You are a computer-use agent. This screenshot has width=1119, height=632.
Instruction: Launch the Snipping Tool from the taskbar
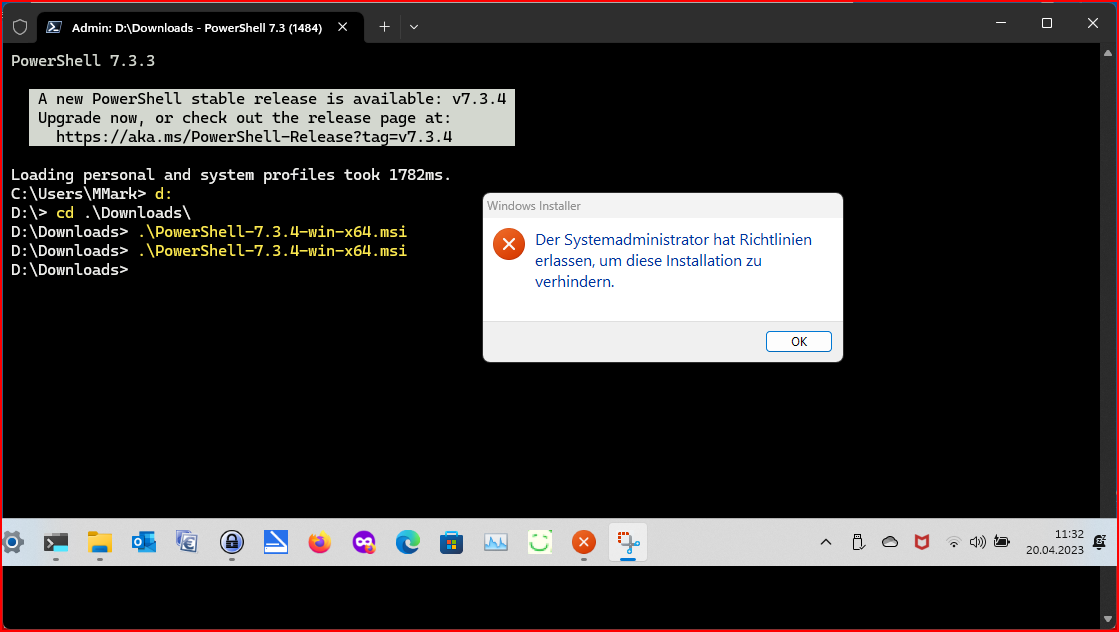[628, 542]
